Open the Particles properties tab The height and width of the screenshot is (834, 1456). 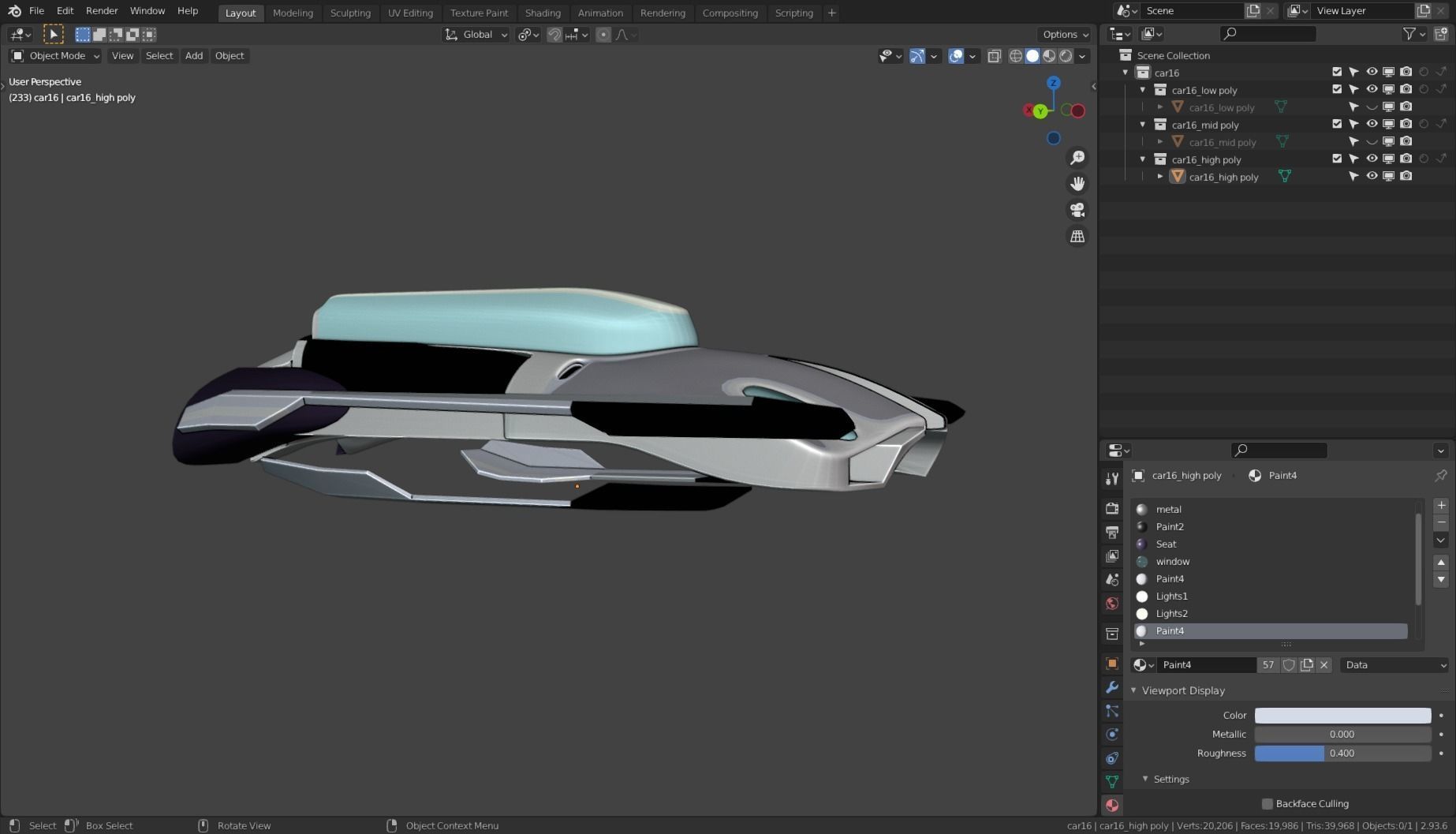[x=1112, y=711]
